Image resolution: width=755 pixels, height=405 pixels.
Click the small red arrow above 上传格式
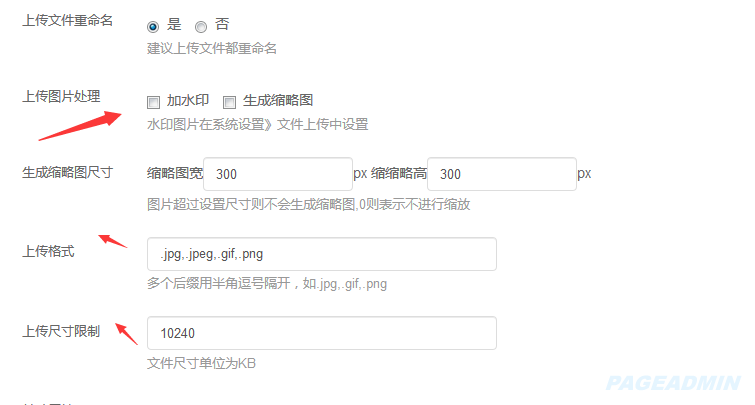click(113, 241)
